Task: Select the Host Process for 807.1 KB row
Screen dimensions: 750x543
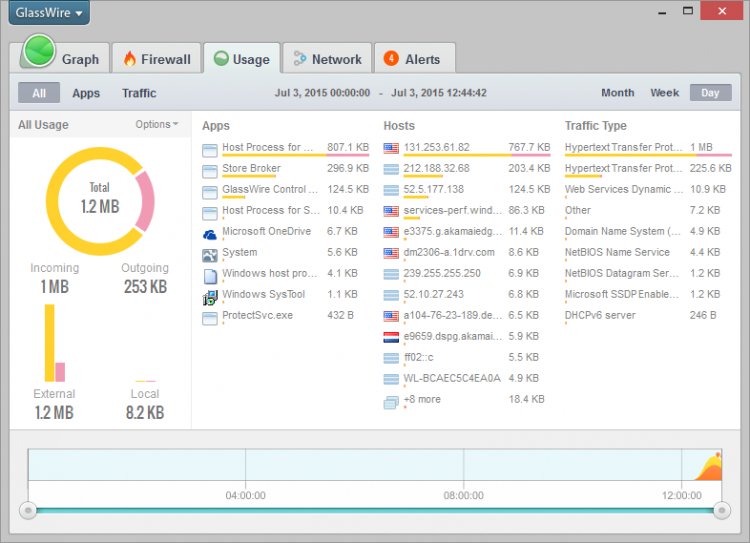Action: (x=286, y=148)
